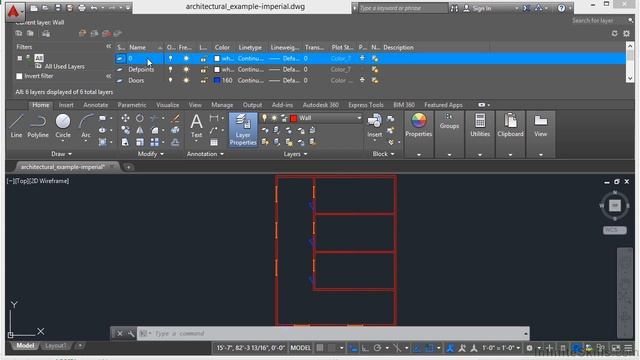Click the blue color swatch for Doors layer
The height and width of the screenshot is (360, 640).
[217, 80]
